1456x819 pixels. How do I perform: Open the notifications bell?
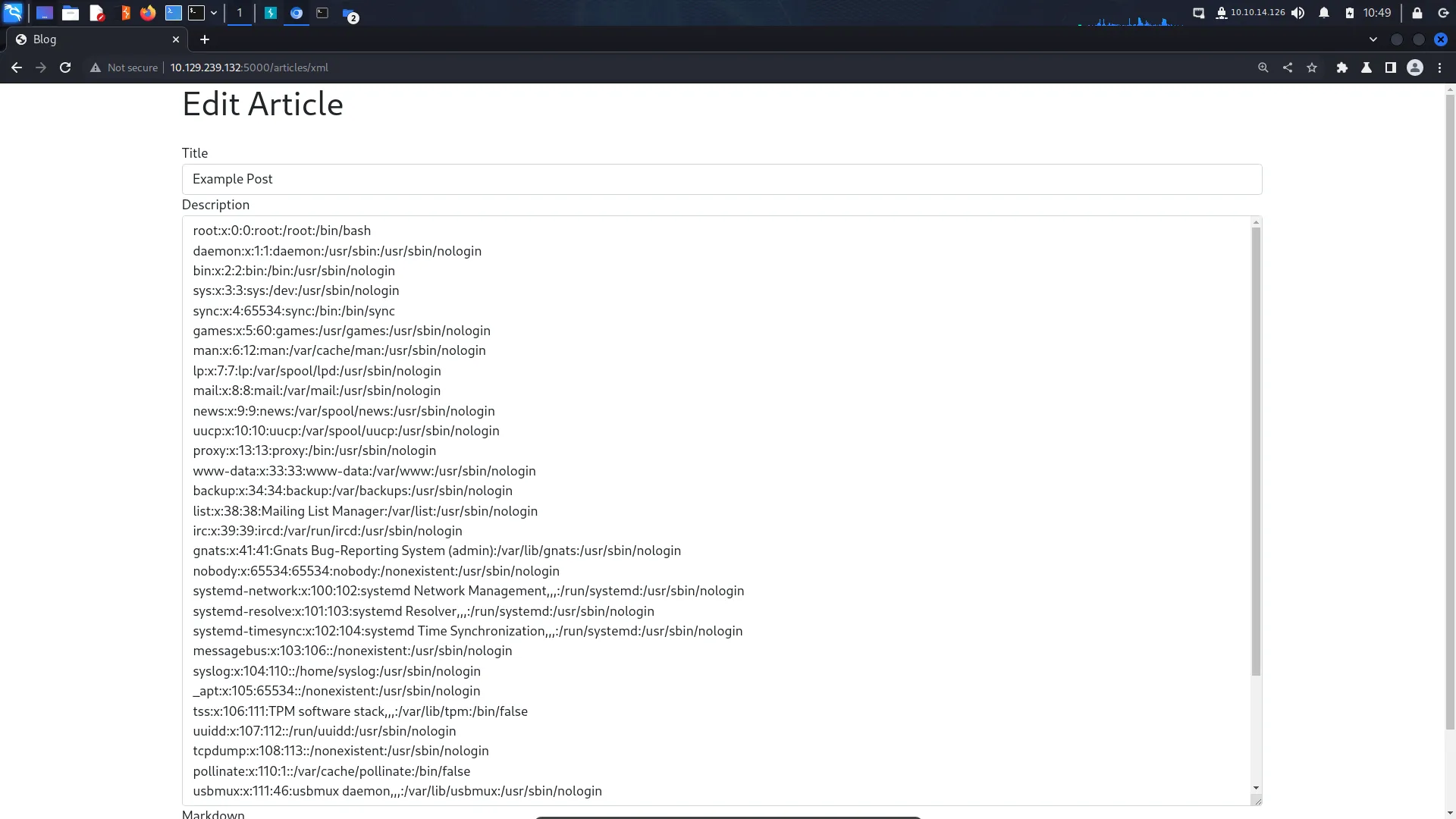1324,13
